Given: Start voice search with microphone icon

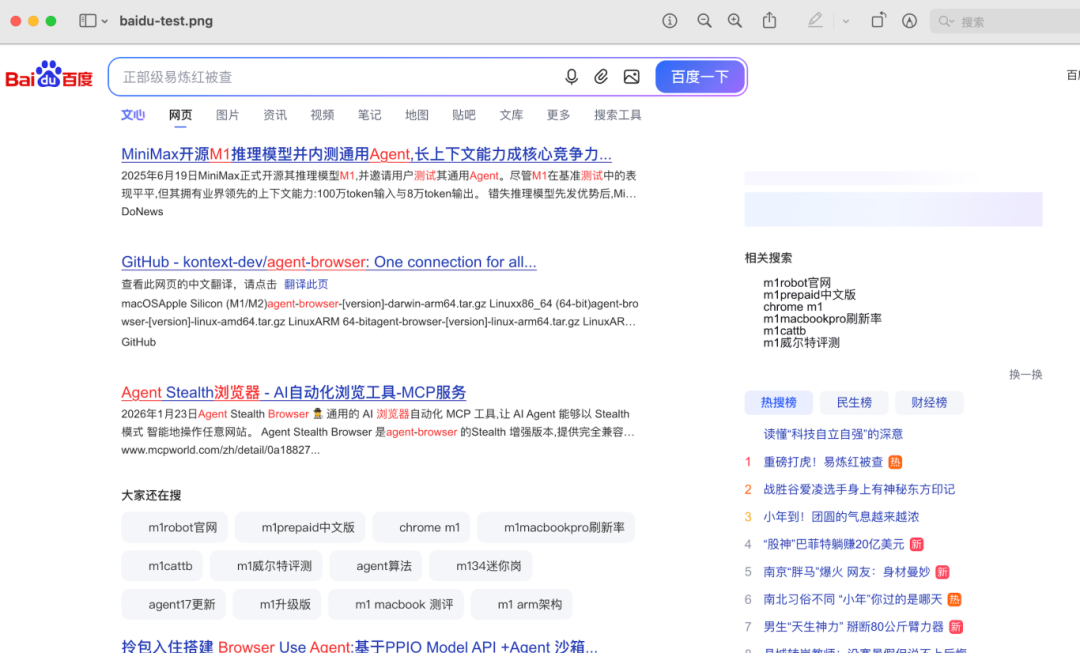Looking at the screenshot, I should (571, 76).
